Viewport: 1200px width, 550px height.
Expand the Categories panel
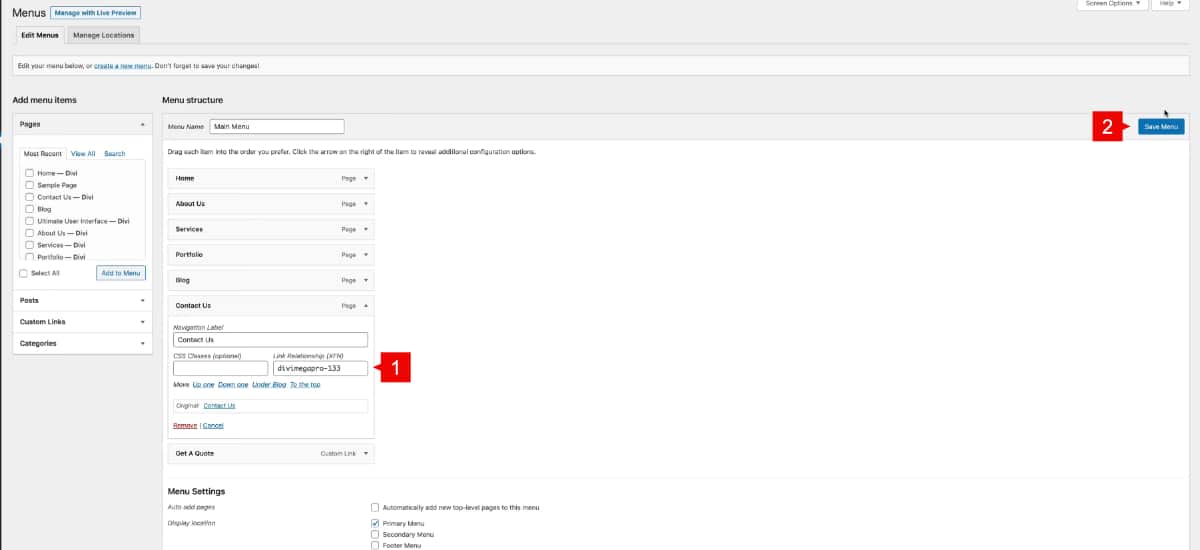[x=142, y=343]
